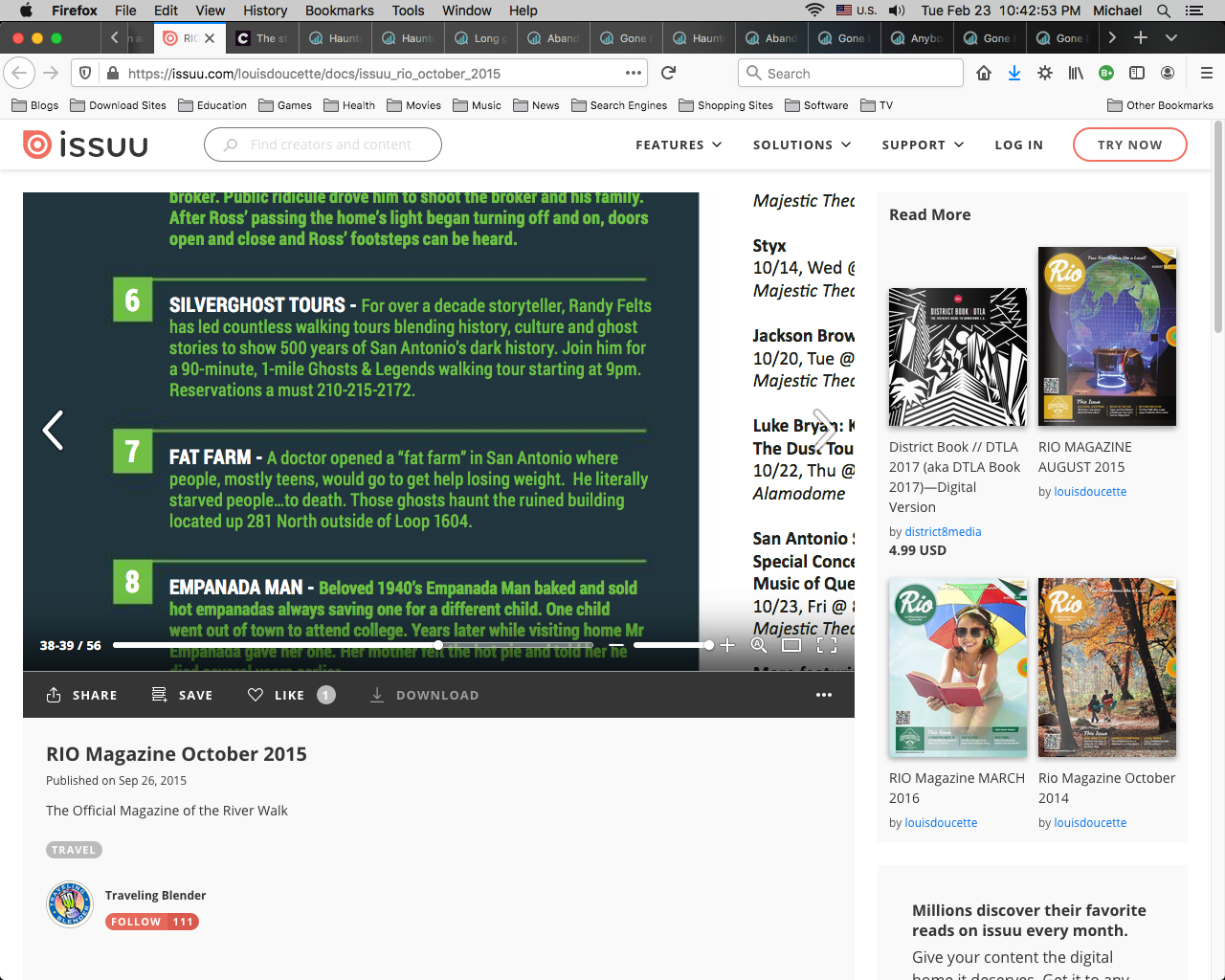This screenshot has height=980, width=1225.
Task: Open the reader more options ellipsis
Action: [824, 695]
